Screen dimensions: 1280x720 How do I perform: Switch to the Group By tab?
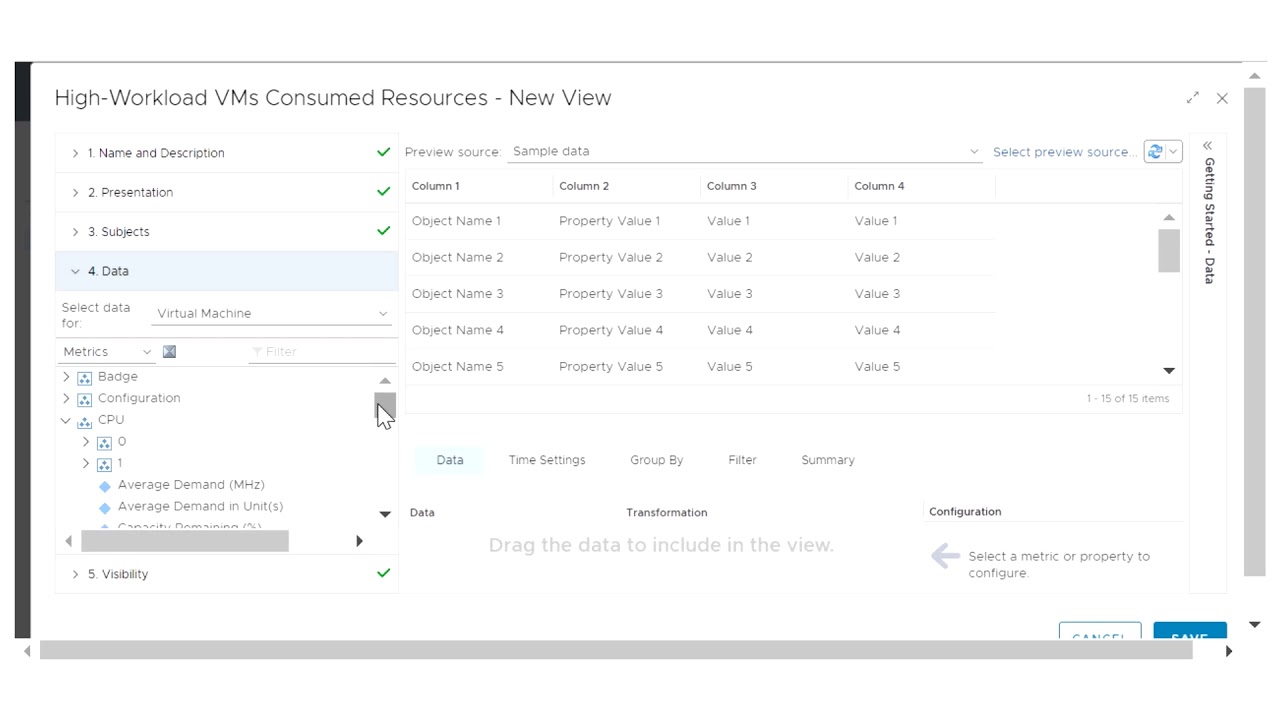(x=656, y=460)
